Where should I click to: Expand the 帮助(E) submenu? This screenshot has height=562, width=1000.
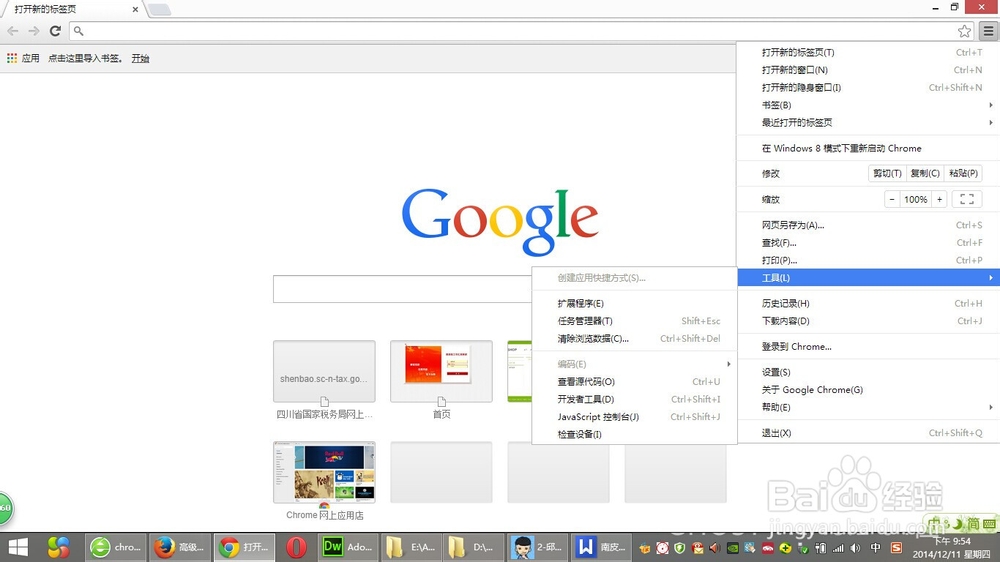coord(869,408)
